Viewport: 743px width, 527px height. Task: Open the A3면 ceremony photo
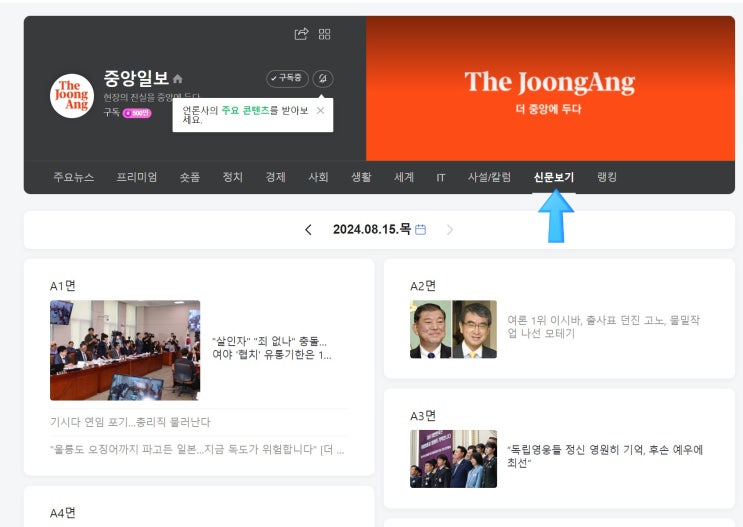pos(453,459)
